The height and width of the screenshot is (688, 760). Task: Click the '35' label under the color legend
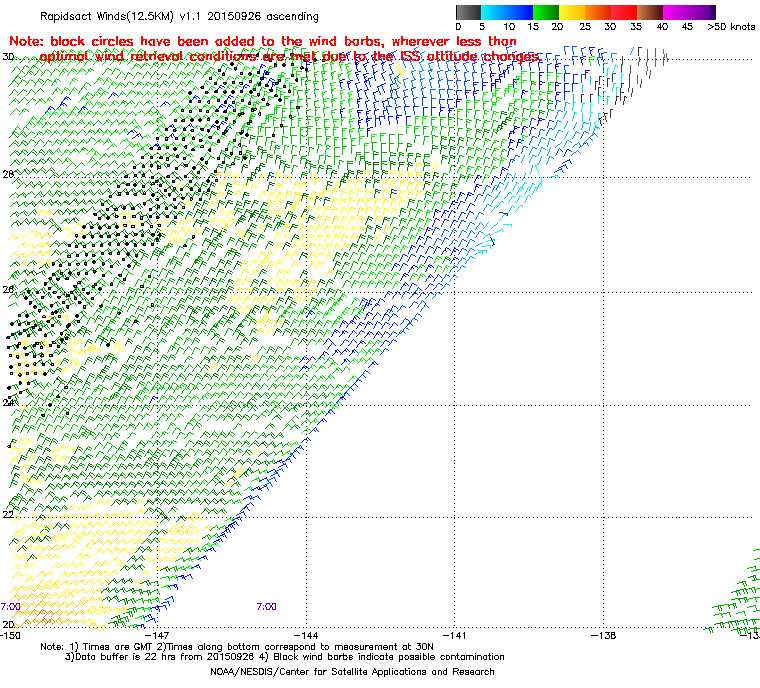point(636,27)
